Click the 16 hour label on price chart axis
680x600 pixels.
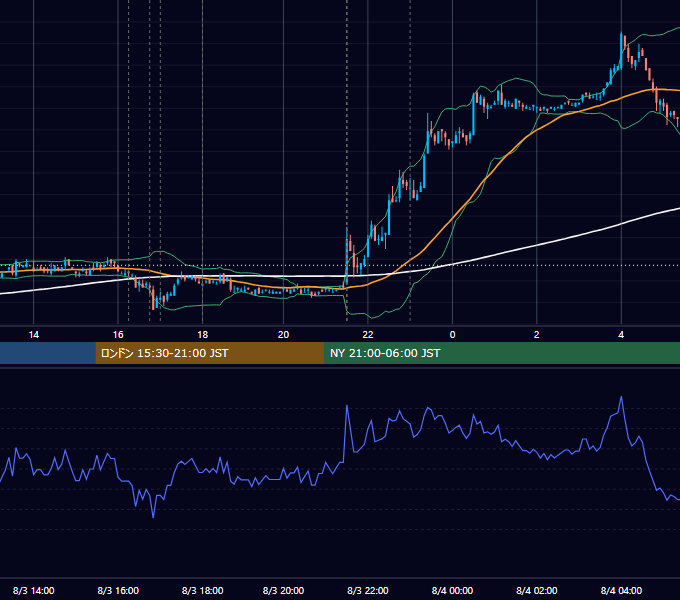click(x=118, y=335)
